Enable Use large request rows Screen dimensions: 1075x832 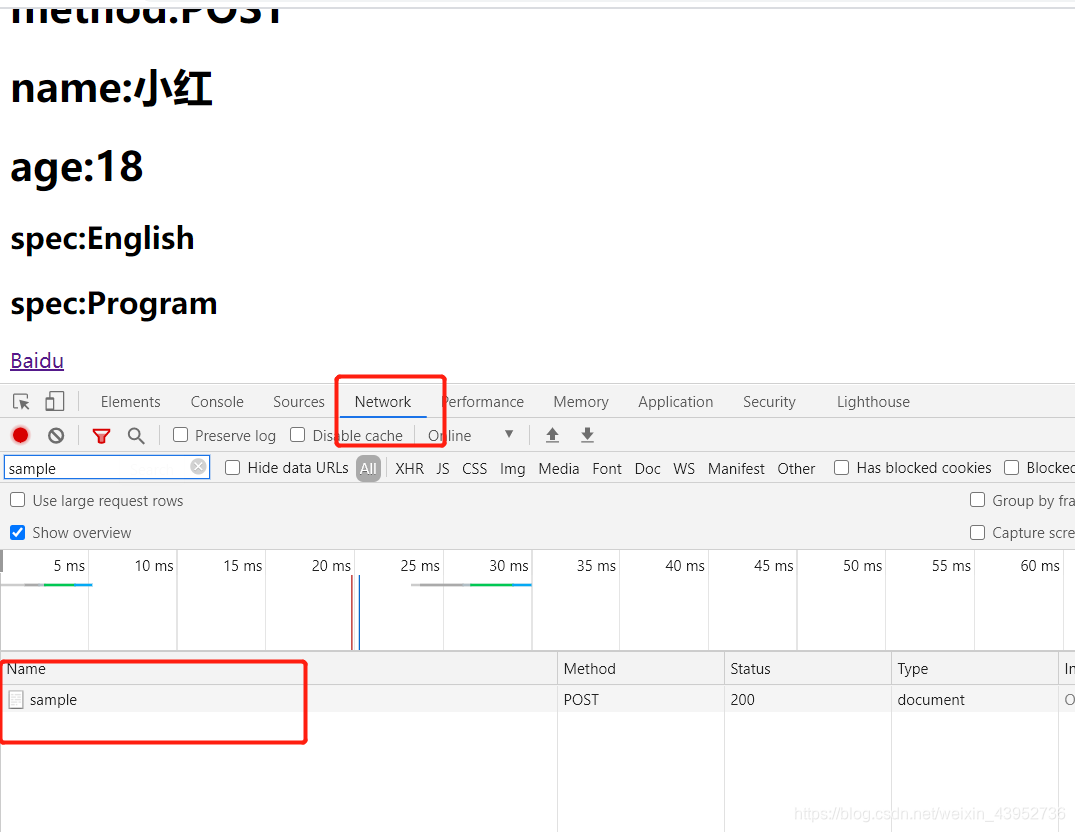(18, 500)
